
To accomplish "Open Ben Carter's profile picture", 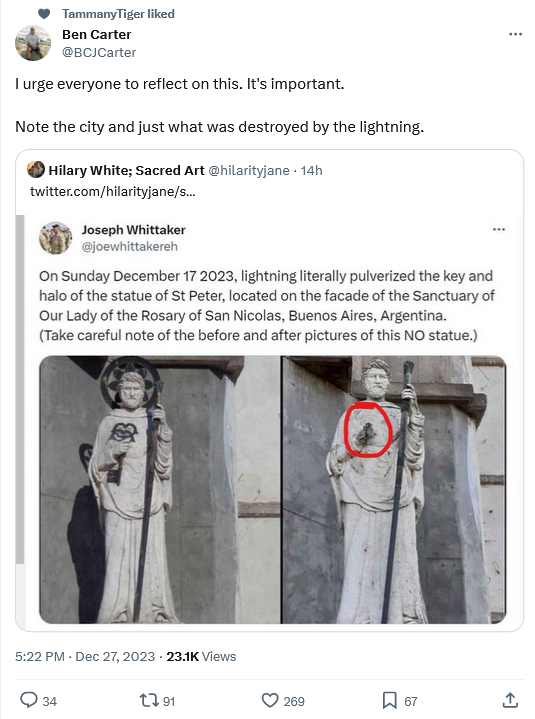I will click(x=33, y=43).
